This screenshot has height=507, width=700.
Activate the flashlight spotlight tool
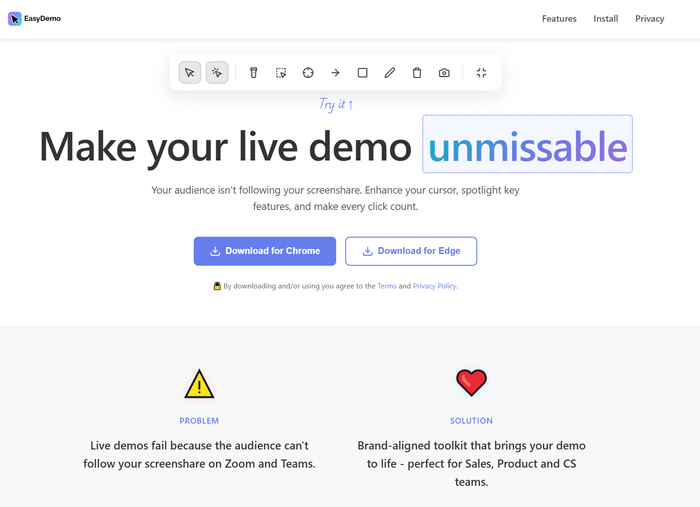[254, 73]
